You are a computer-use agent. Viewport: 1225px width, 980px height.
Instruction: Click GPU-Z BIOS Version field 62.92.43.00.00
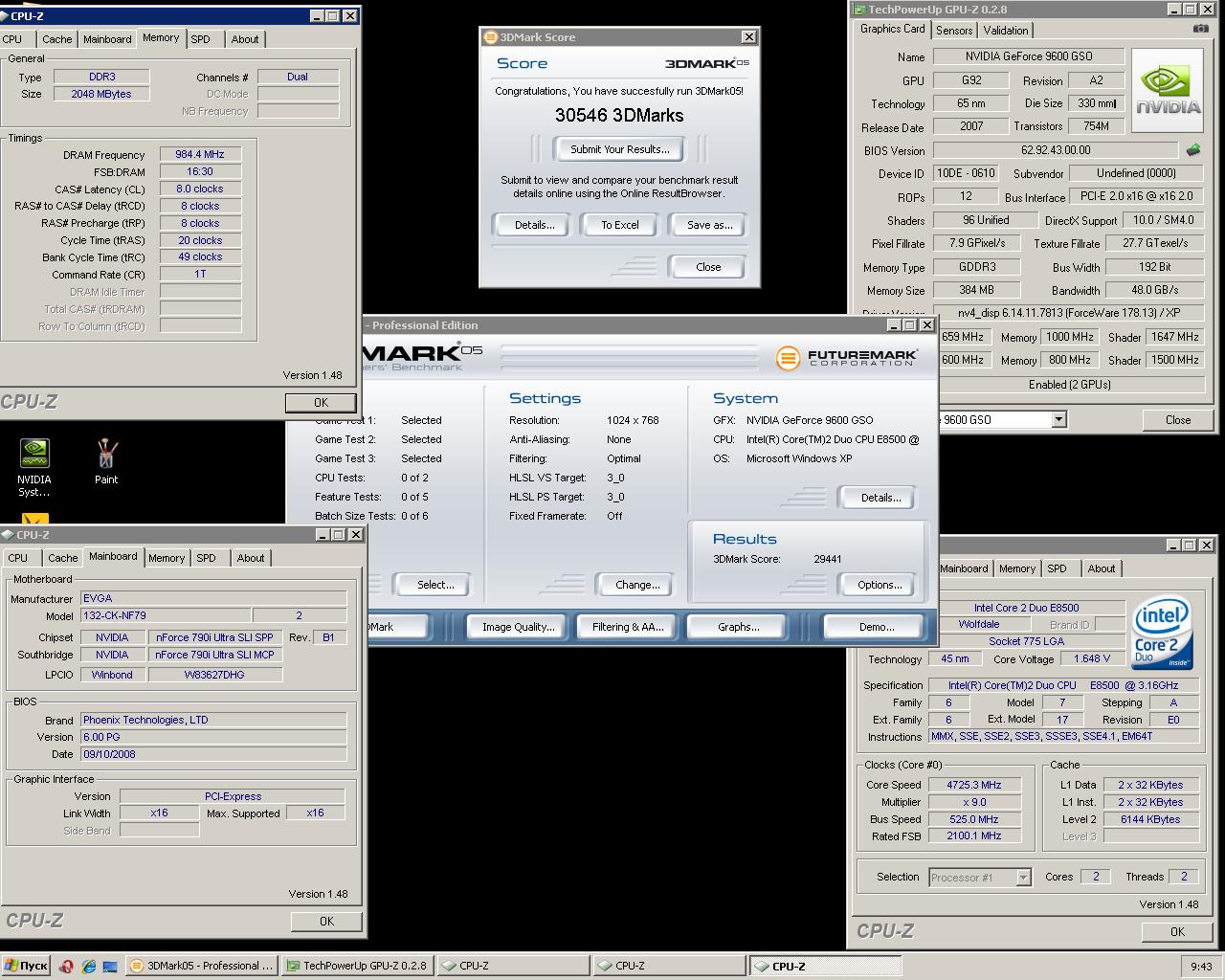1056,150
